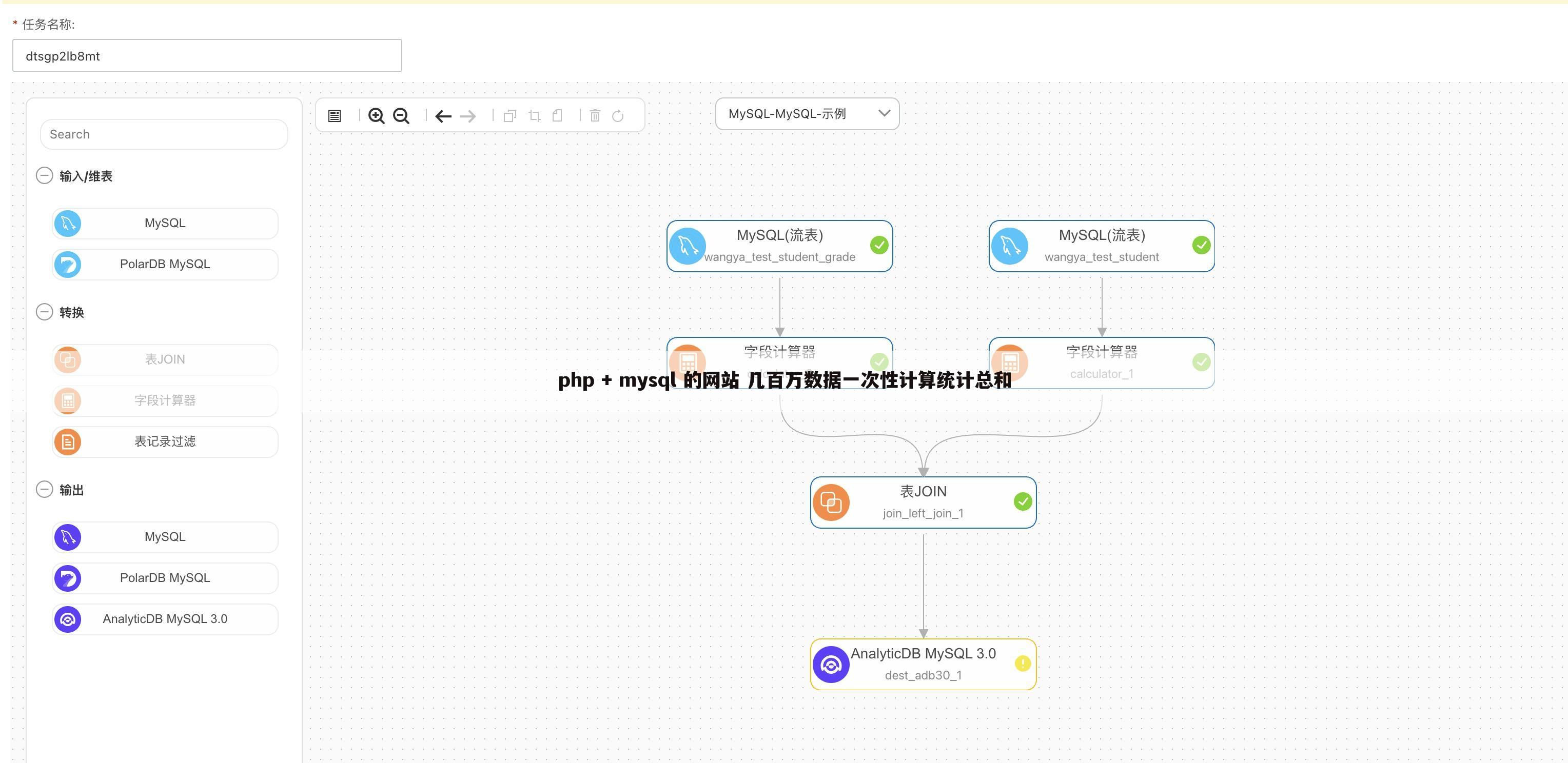Collapse the 输入/维表 section
This screenshot has height=763, width=1568.
pyautogui.click(x=45, y=176)
